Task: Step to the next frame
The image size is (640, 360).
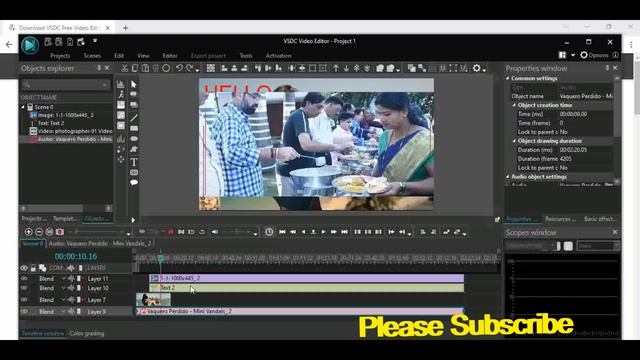Action: click(x=334, y=232)
